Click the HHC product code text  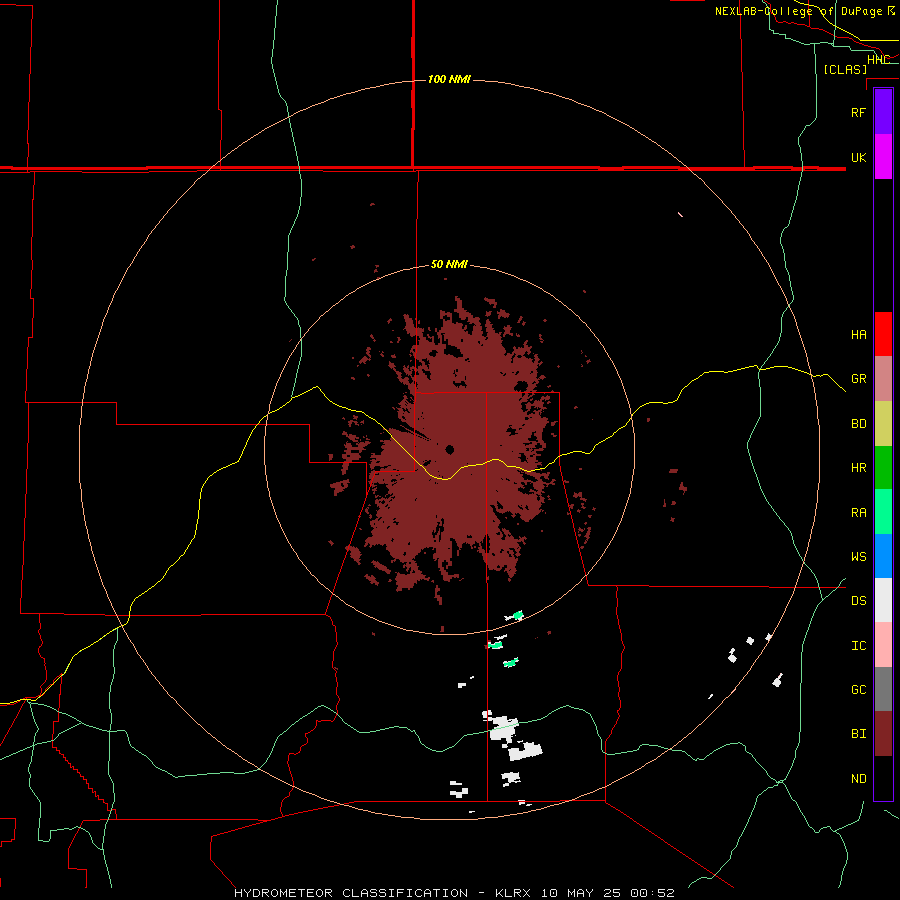[x=878, y=60]
